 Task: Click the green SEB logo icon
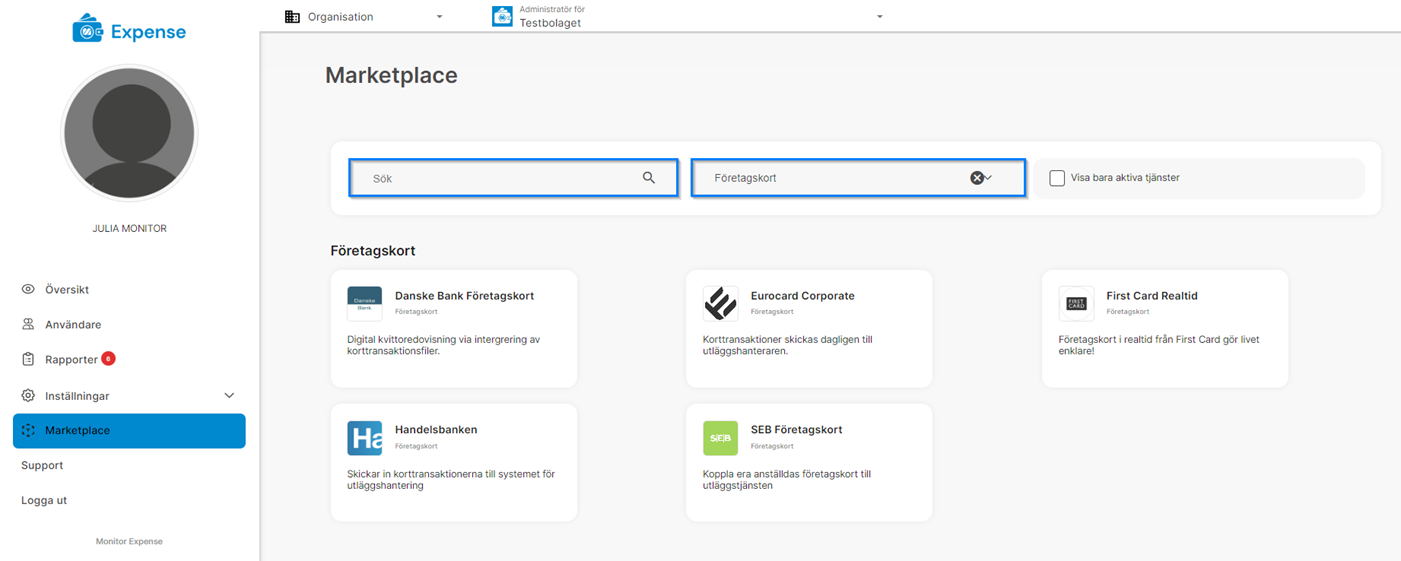tap(720, 438)
